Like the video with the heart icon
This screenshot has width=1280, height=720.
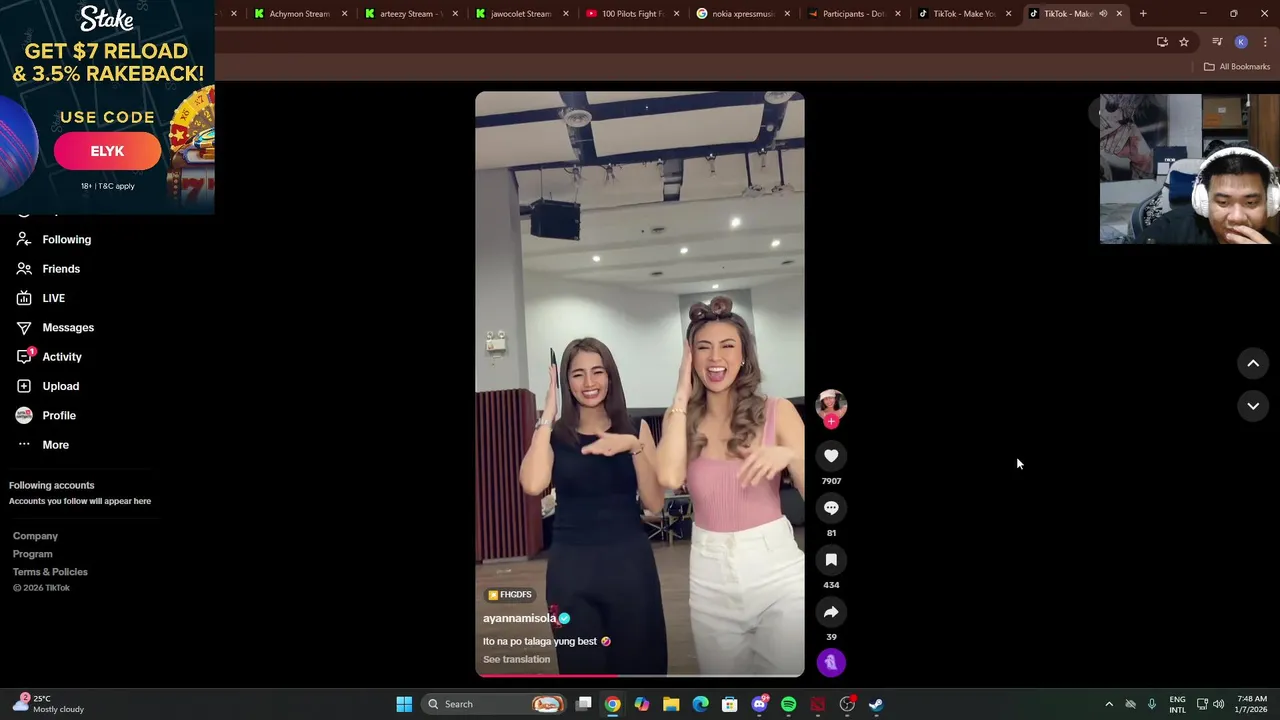[831, 456]
